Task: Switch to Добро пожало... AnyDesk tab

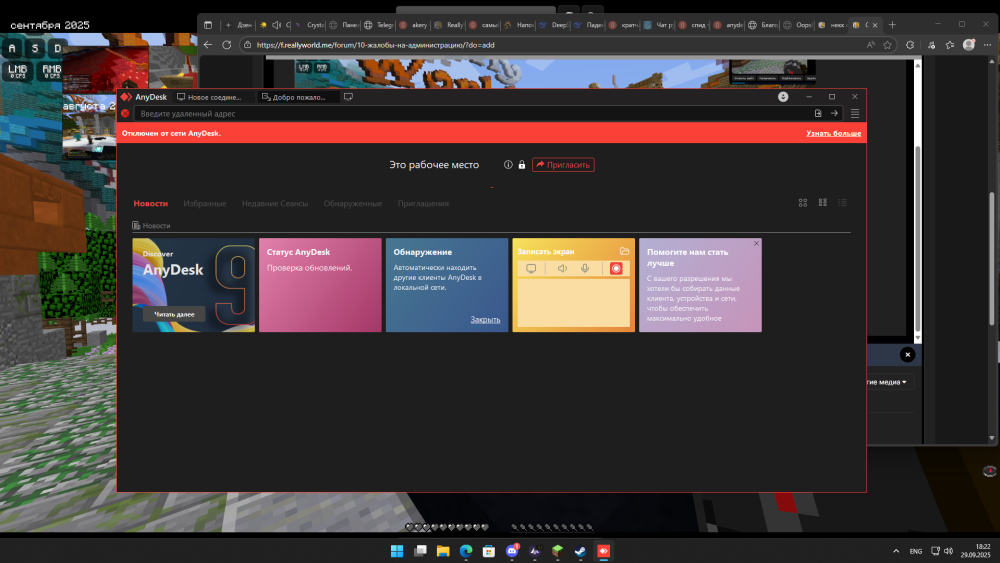Action: coord(298,97)
